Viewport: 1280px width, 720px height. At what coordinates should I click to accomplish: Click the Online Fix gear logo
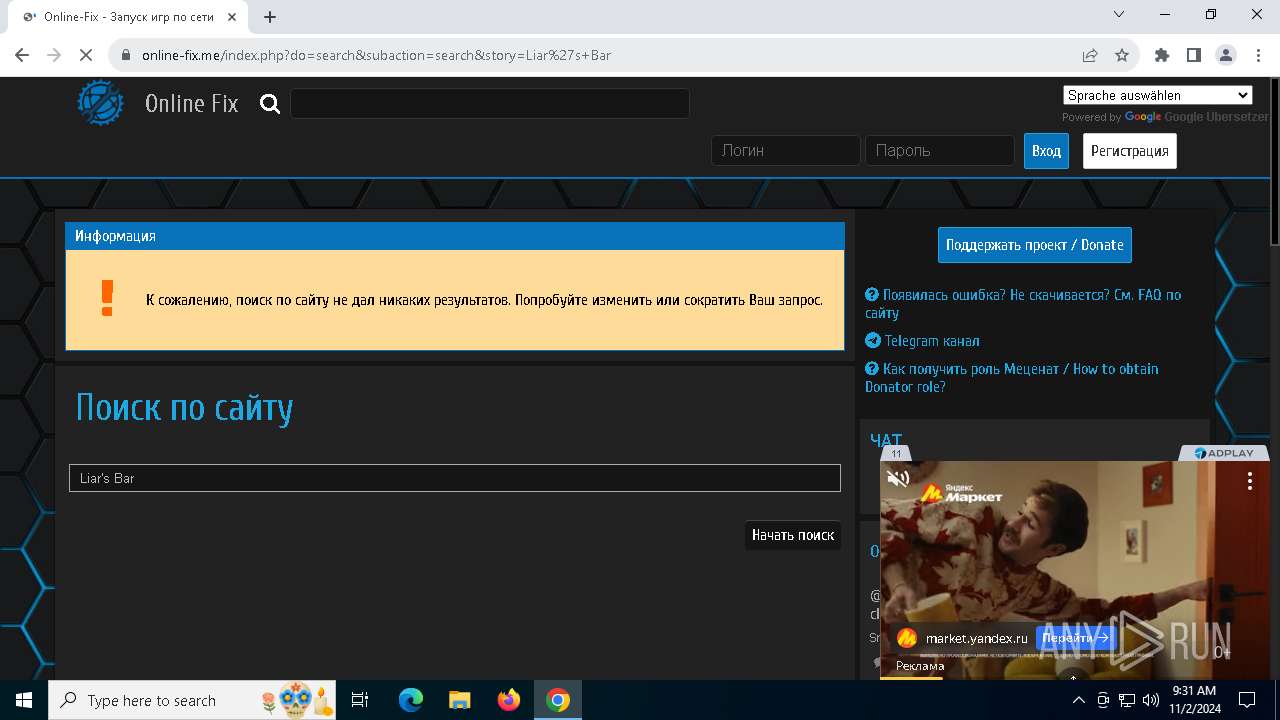click(x=101, y=103)
